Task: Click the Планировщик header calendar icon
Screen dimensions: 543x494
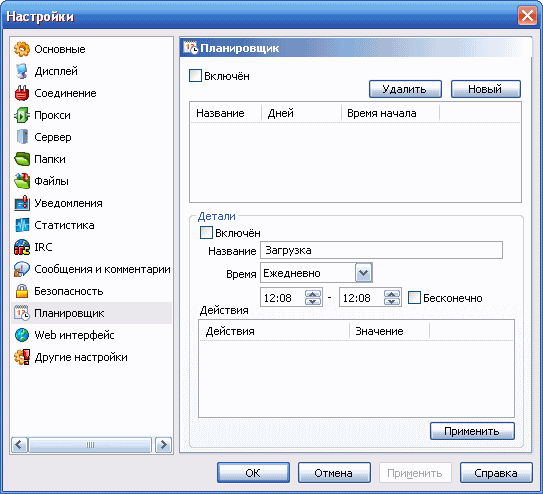Action: pos(190,48)
